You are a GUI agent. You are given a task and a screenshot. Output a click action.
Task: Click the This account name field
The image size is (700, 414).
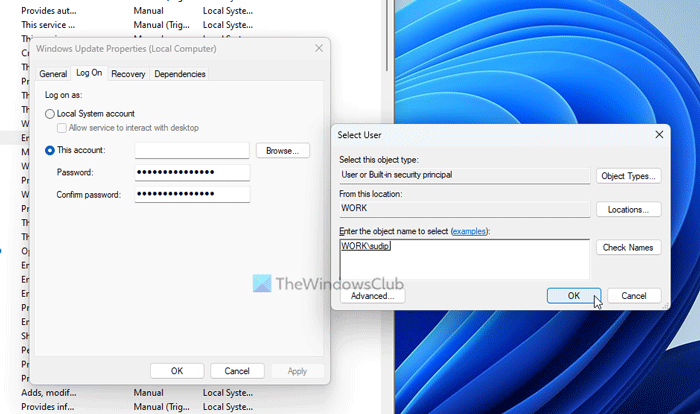192,151
